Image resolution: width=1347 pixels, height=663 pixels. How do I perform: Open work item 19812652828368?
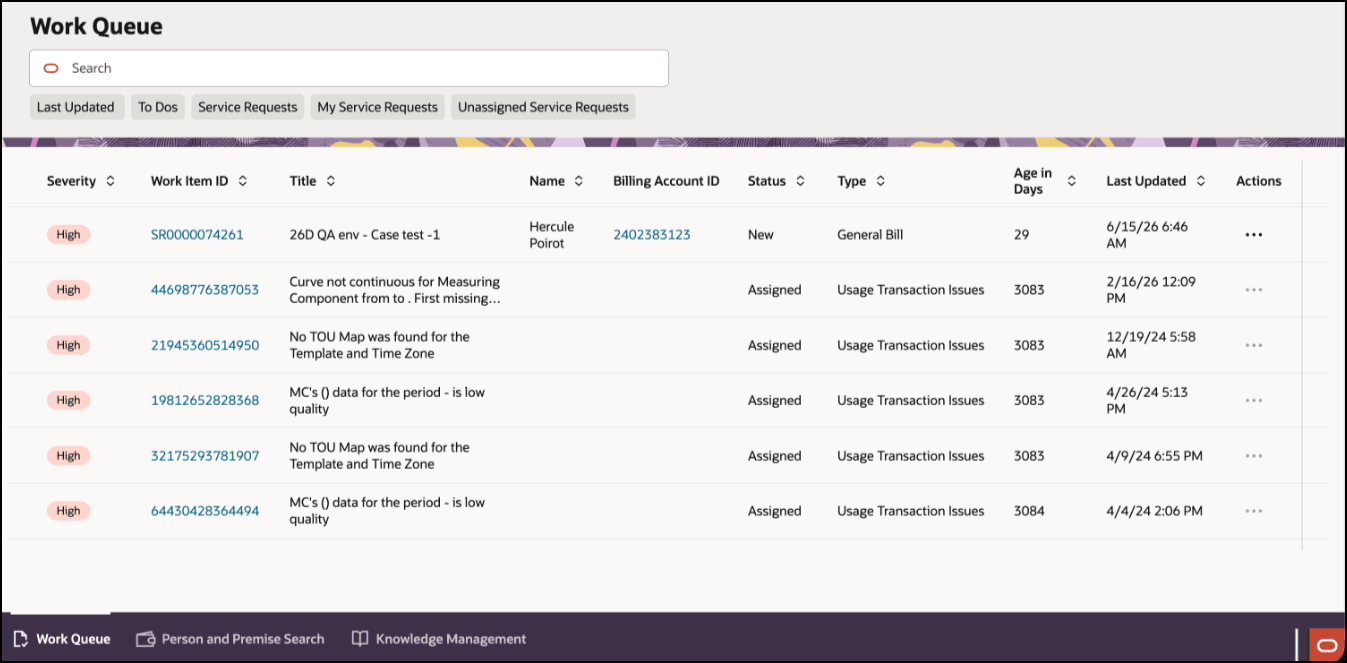click(x=205, y=400)
